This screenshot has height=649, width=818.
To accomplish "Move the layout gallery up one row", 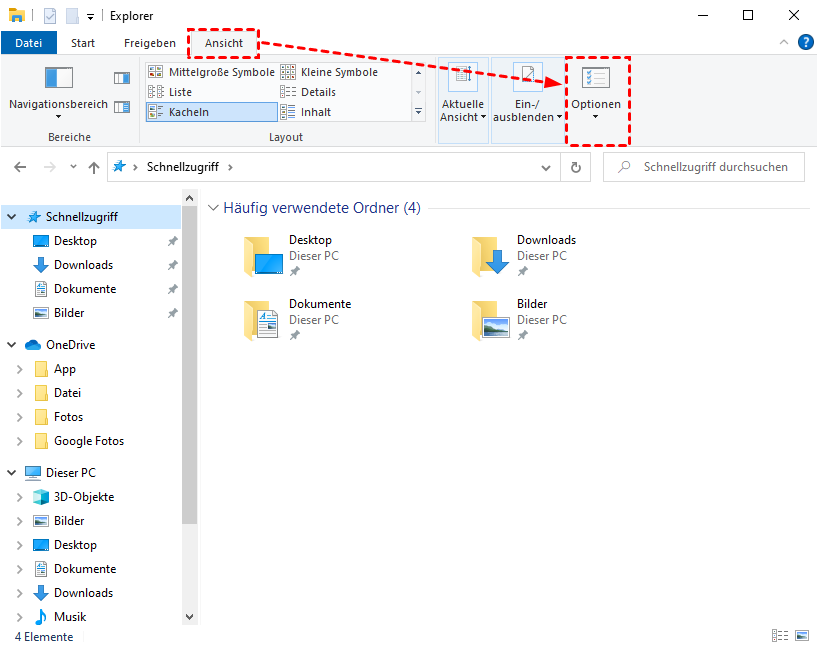I will [x=418, y=73].
